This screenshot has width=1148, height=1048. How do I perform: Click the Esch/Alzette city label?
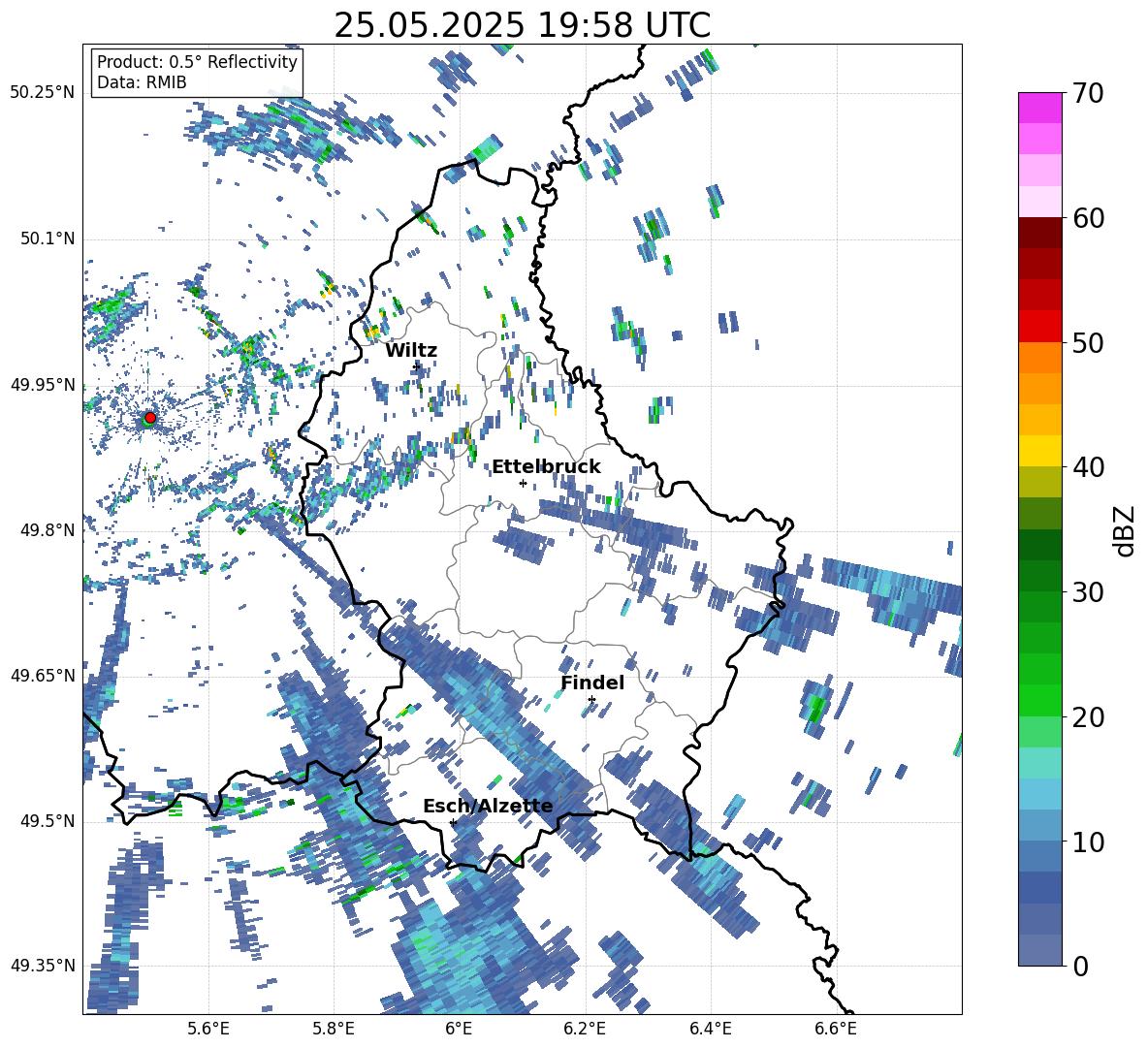coord(488,806)
